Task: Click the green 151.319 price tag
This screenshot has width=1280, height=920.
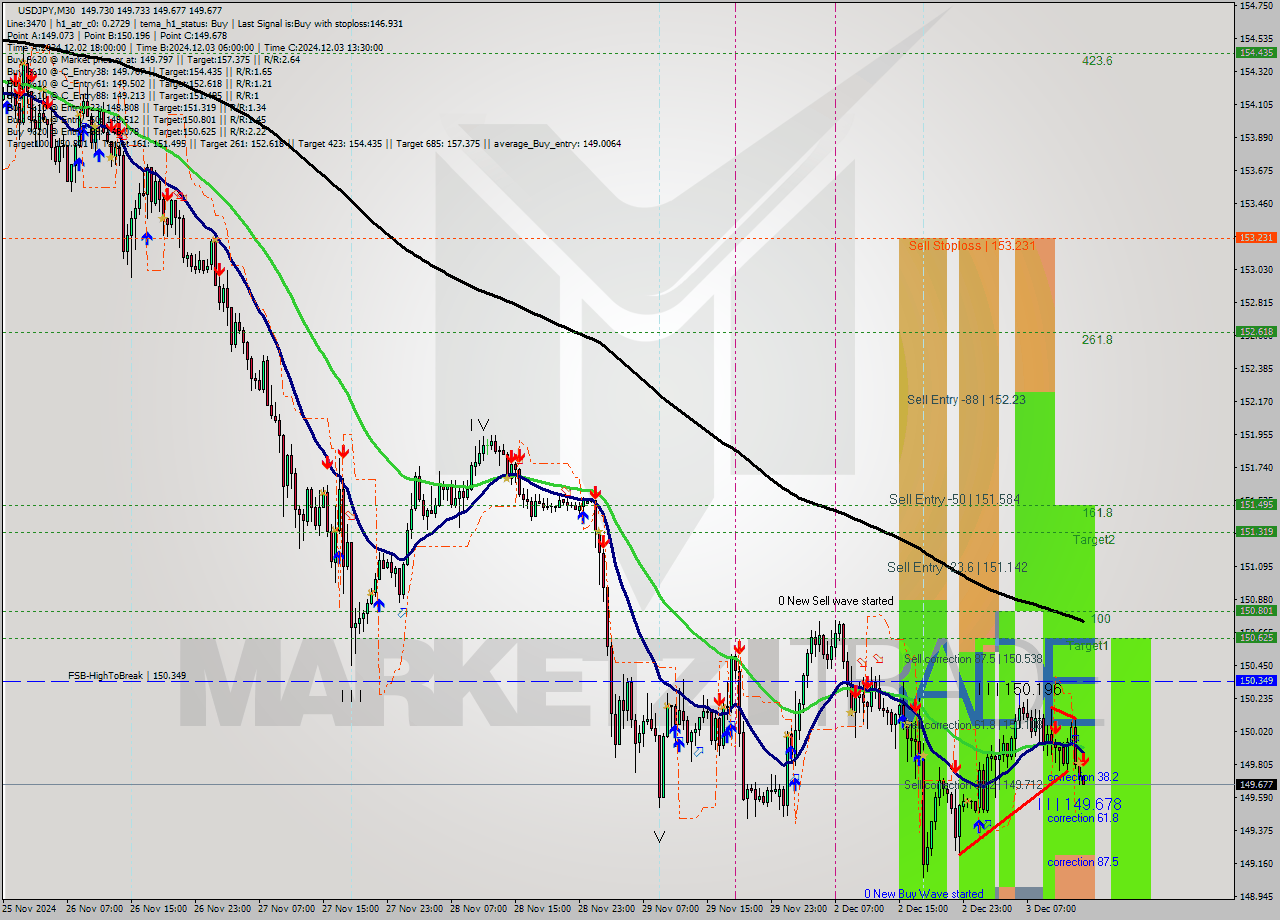Action: (1256, 532)
